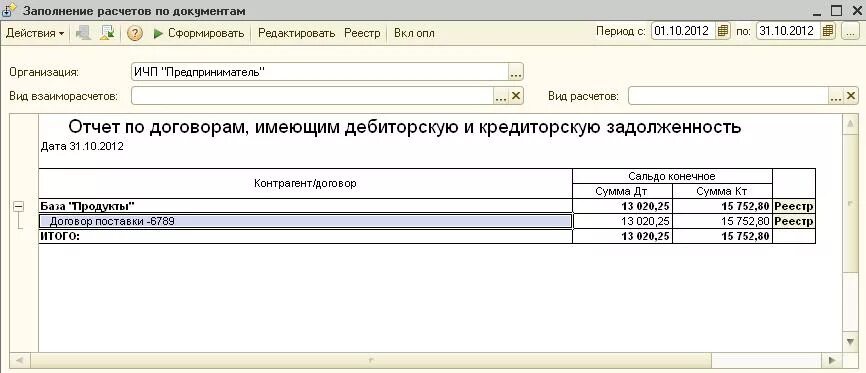Open selection for Вид взаиморасчетов
Screen dimensions: 866x373
coord(500,97)
